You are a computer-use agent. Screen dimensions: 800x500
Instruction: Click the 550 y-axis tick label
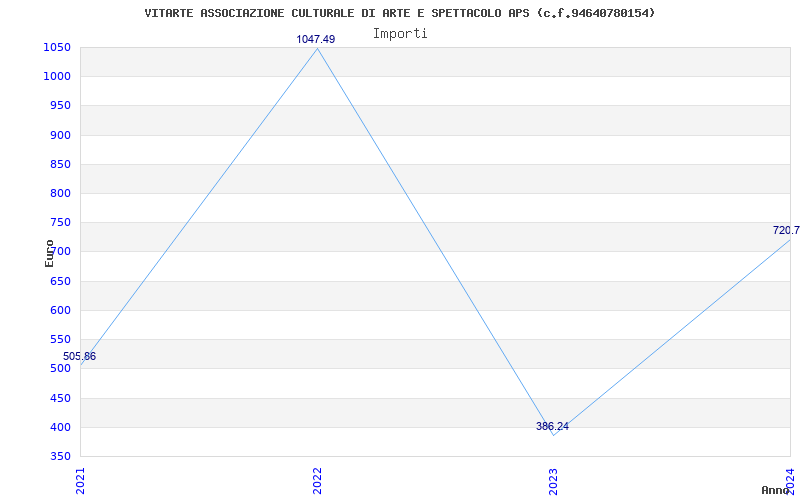pyautogui.click(x=60, y=339)
